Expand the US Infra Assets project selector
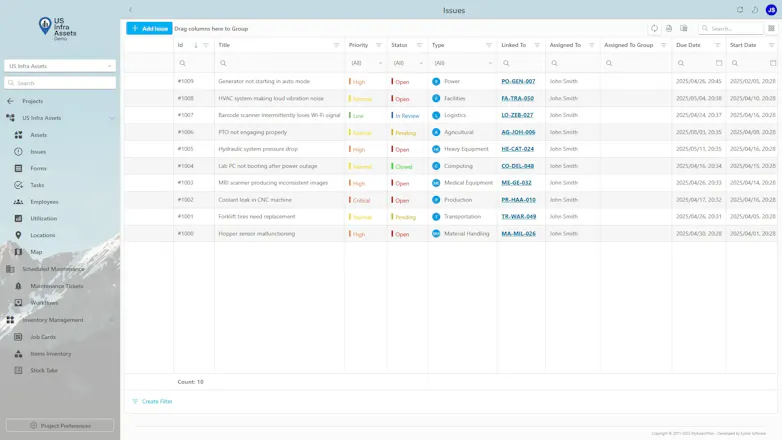The width and height of the screenshot is (782, 440). [x=60, y=66]
